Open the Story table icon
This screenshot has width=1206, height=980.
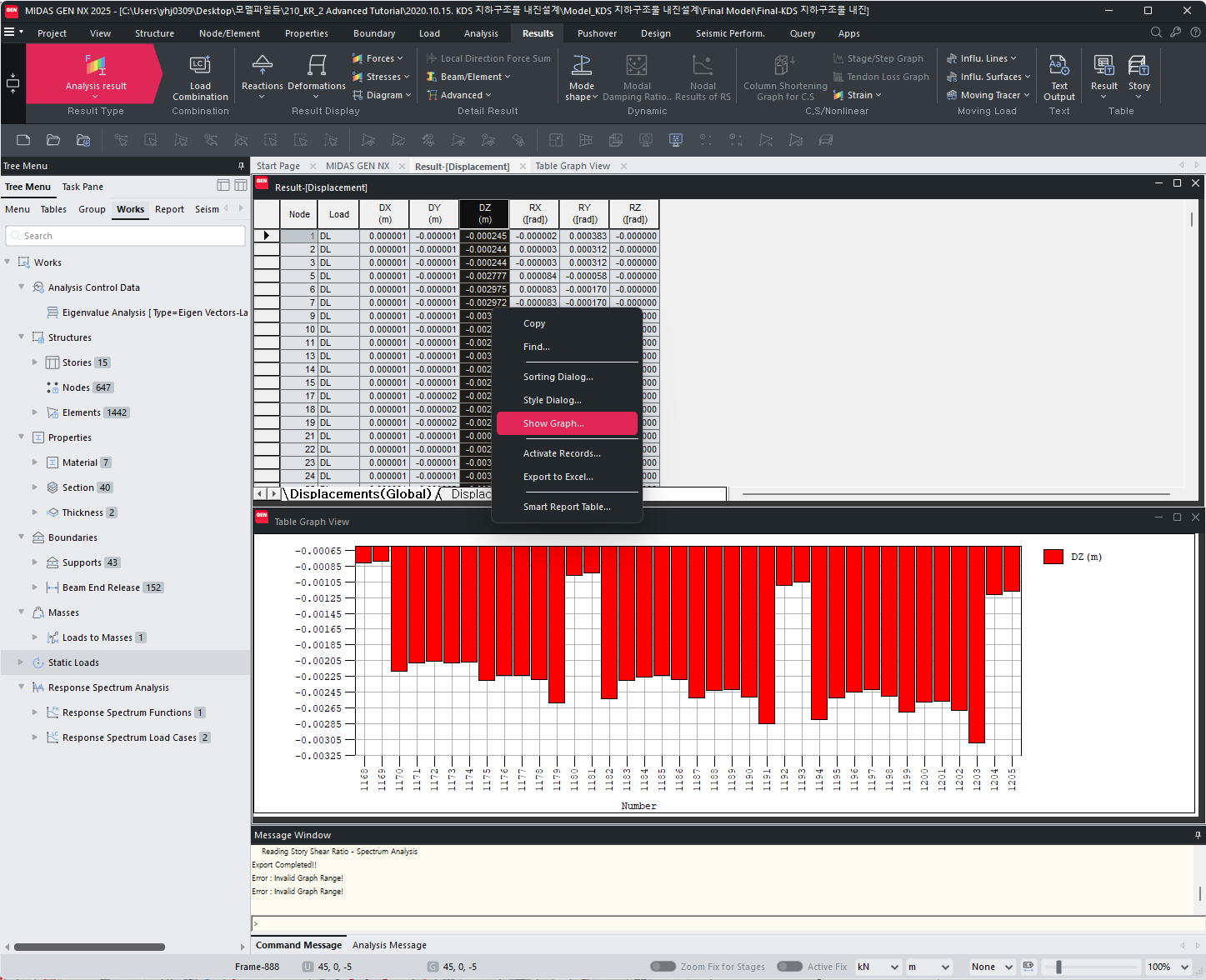(x=1139, y=74)
